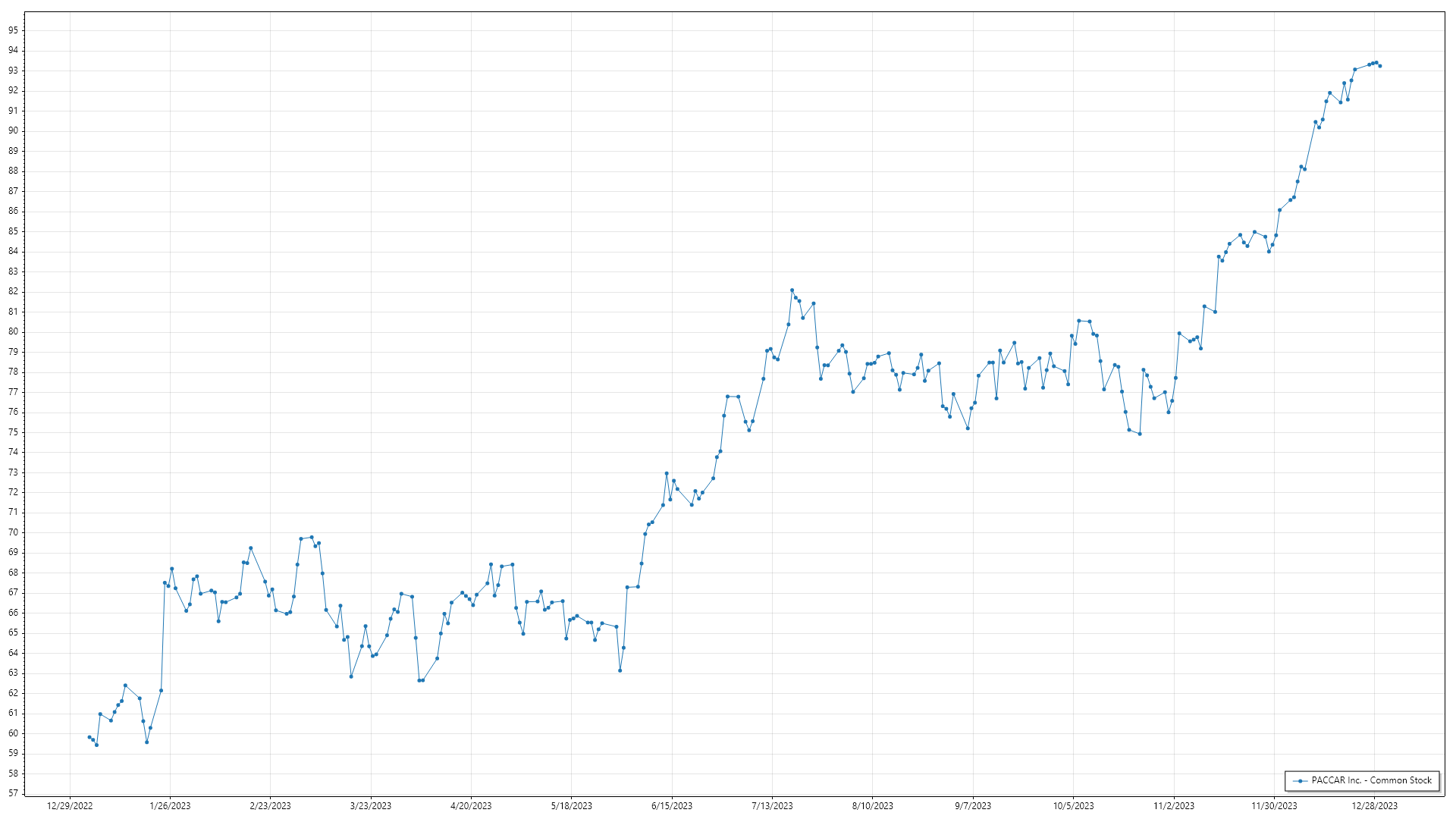Click the PACCAR Inc. legend line marker
The image size is (1456, 819).
pyautogui.click(x=1300, y=780)
